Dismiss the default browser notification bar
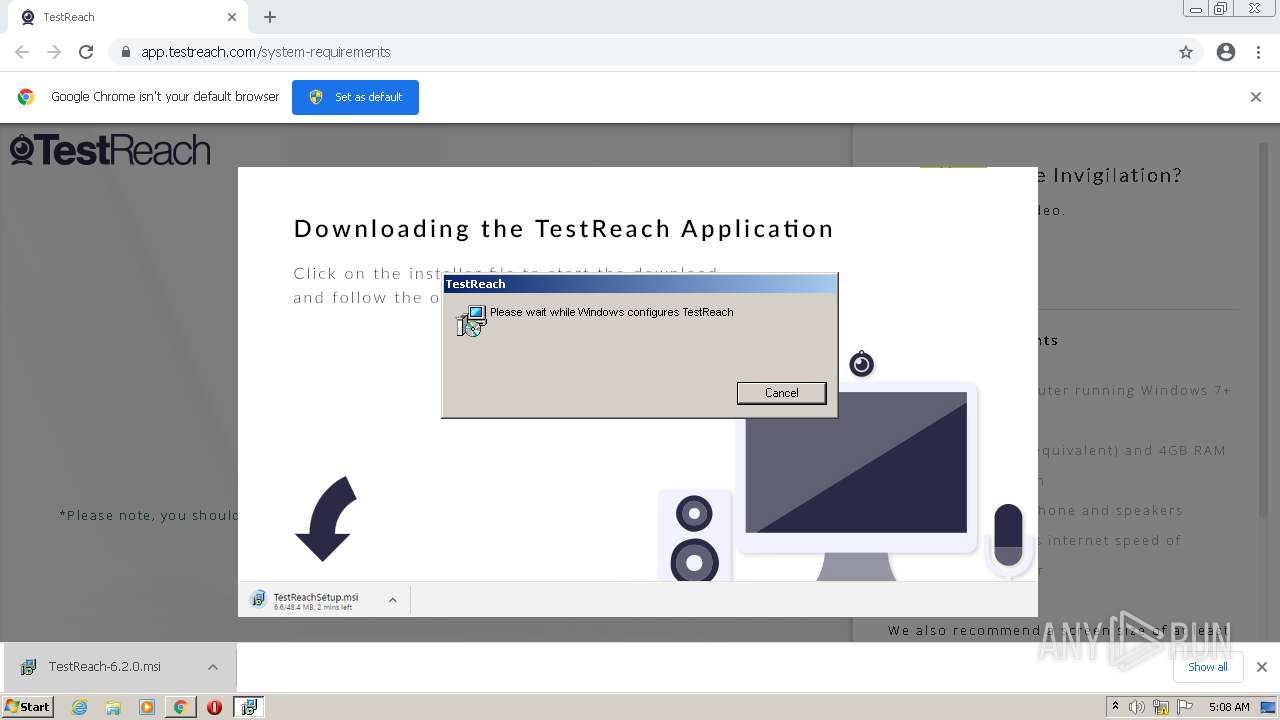1280x720 pixels. pos(1255,97)
